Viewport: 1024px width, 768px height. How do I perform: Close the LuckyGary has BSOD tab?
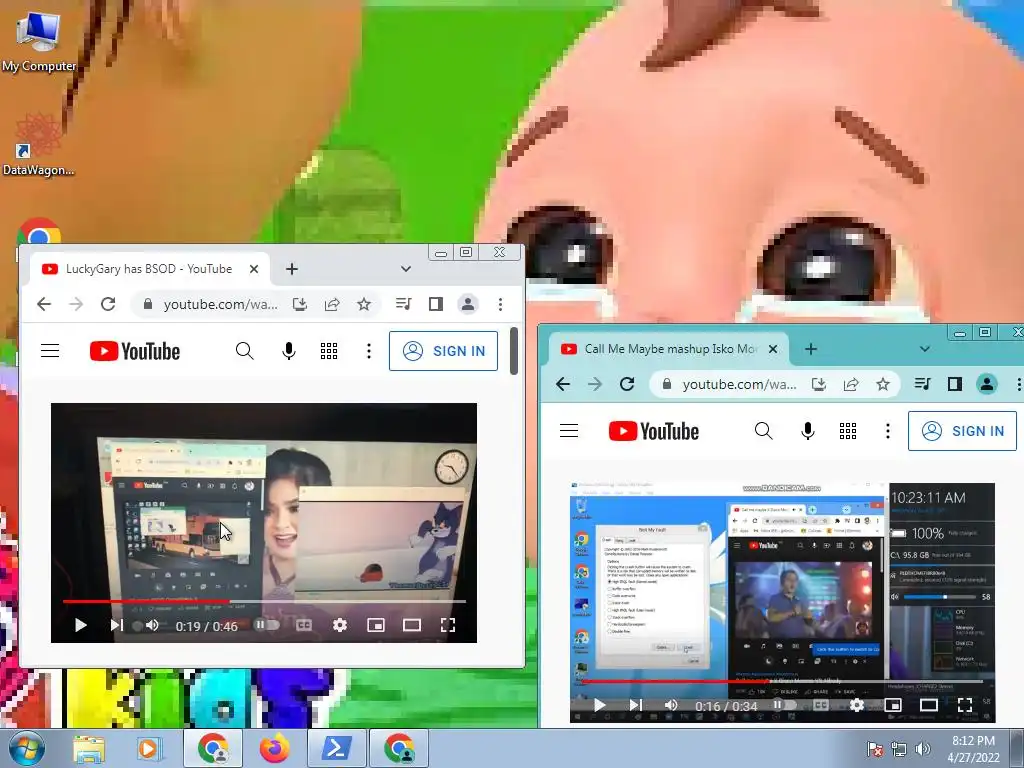coord(254,269)
